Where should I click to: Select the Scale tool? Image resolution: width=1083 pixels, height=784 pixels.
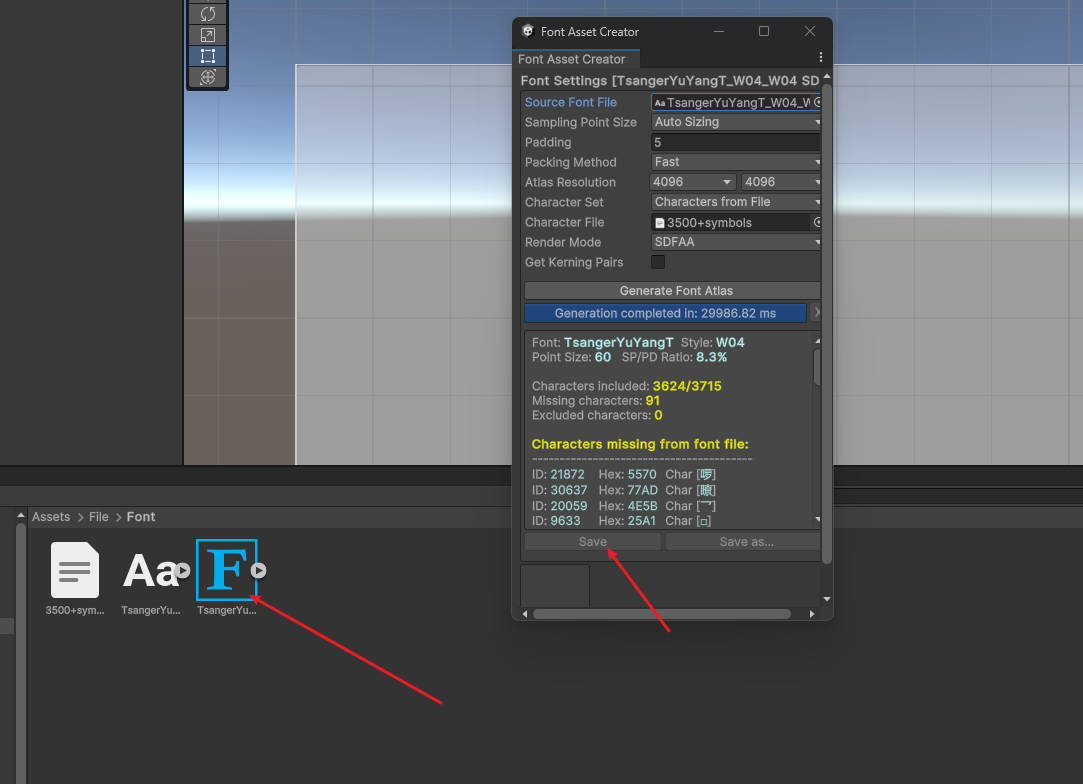point(207,35)
